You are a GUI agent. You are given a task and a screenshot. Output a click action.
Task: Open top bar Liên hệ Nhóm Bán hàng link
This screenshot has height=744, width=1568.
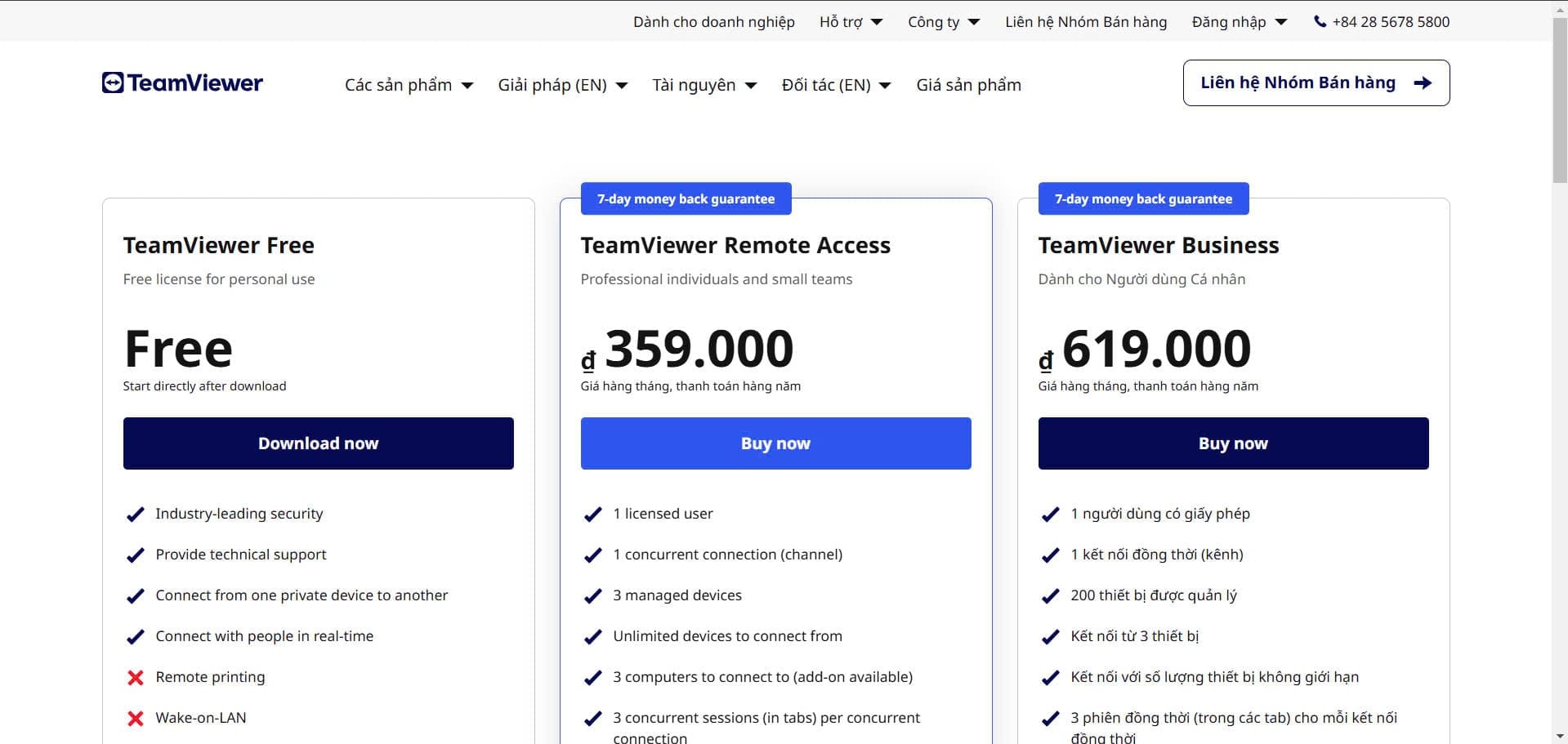[x=1086, y=22]
